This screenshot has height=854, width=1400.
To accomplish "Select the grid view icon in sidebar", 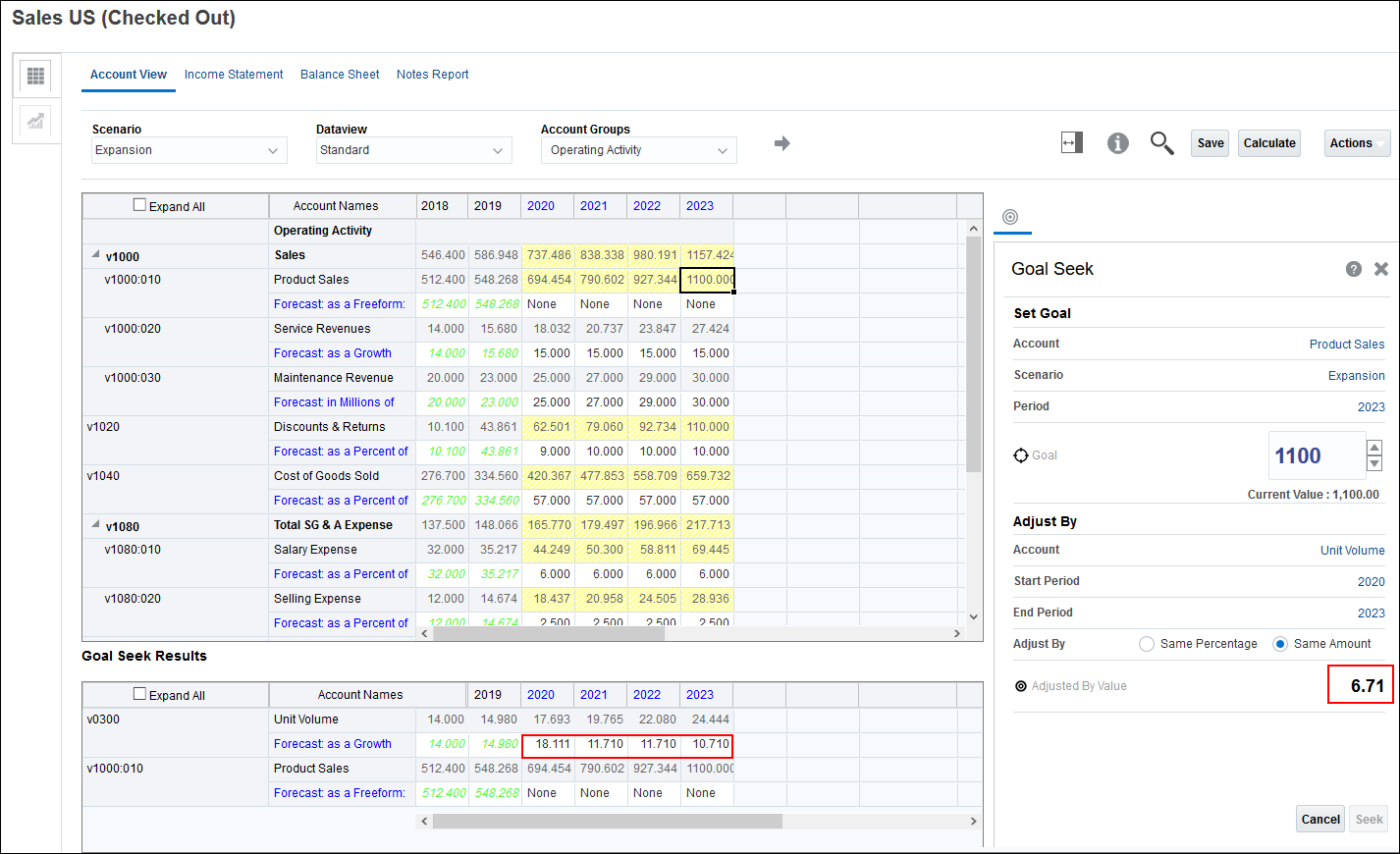I will pos(35,77).
